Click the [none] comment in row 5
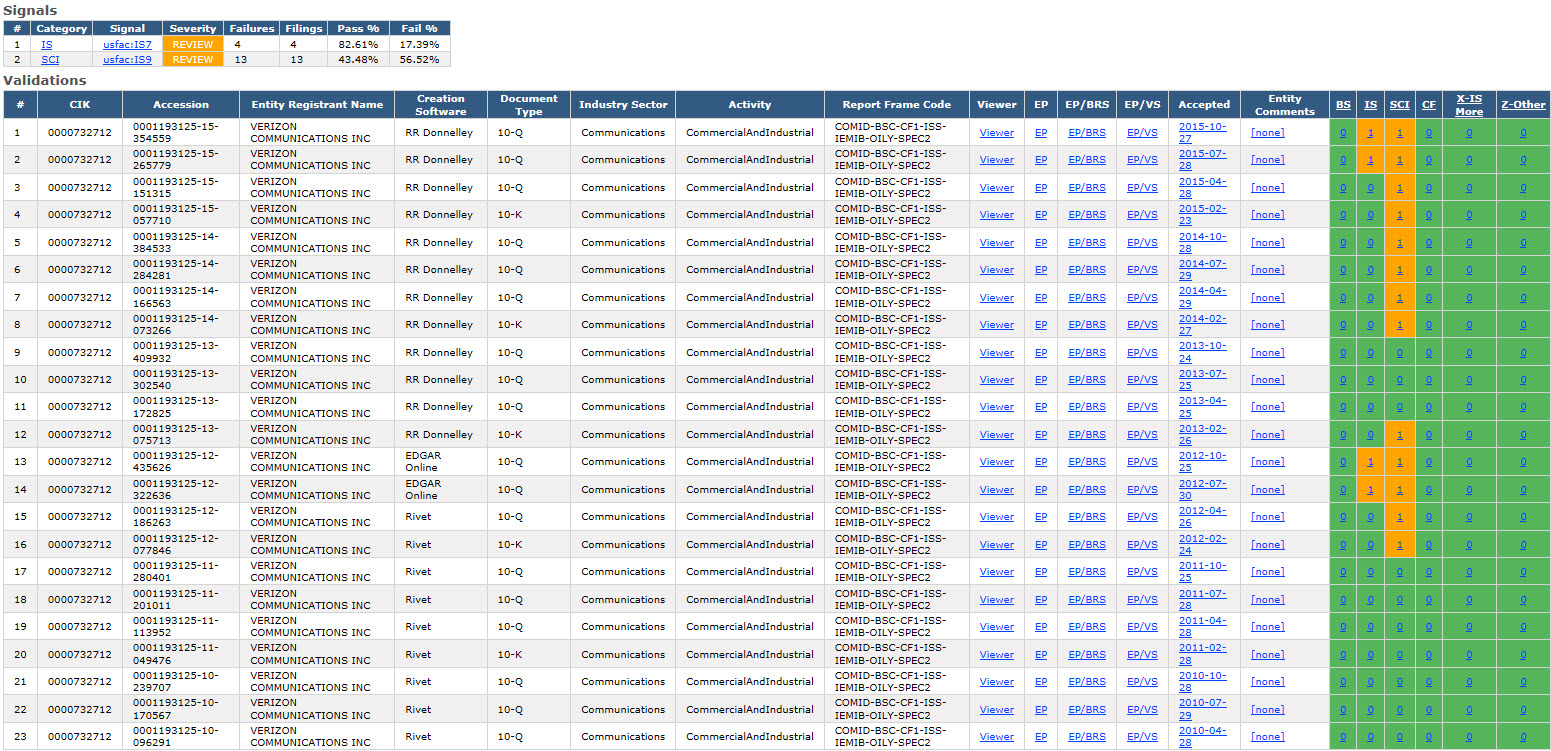 pos(1268,242)
